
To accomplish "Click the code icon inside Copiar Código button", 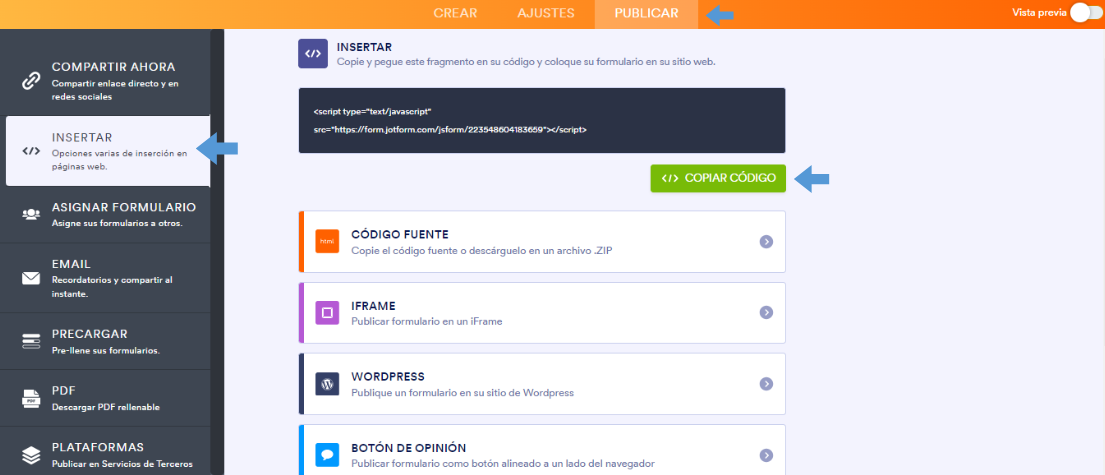I will click(x=670, y=178).
